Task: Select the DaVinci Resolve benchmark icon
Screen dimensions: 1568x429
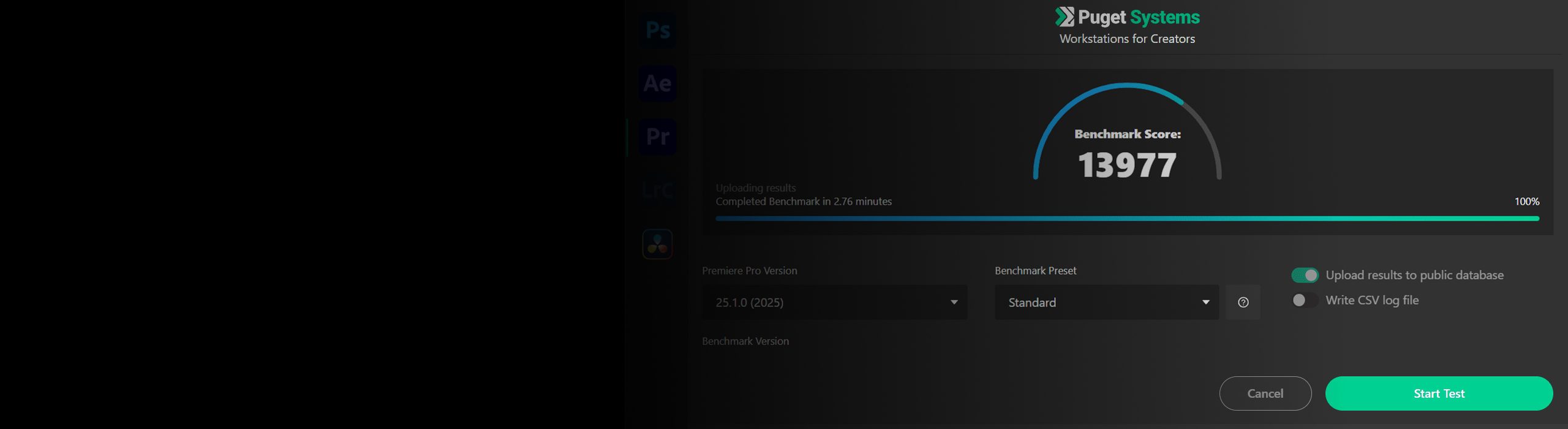Action: tap(657, 244)
